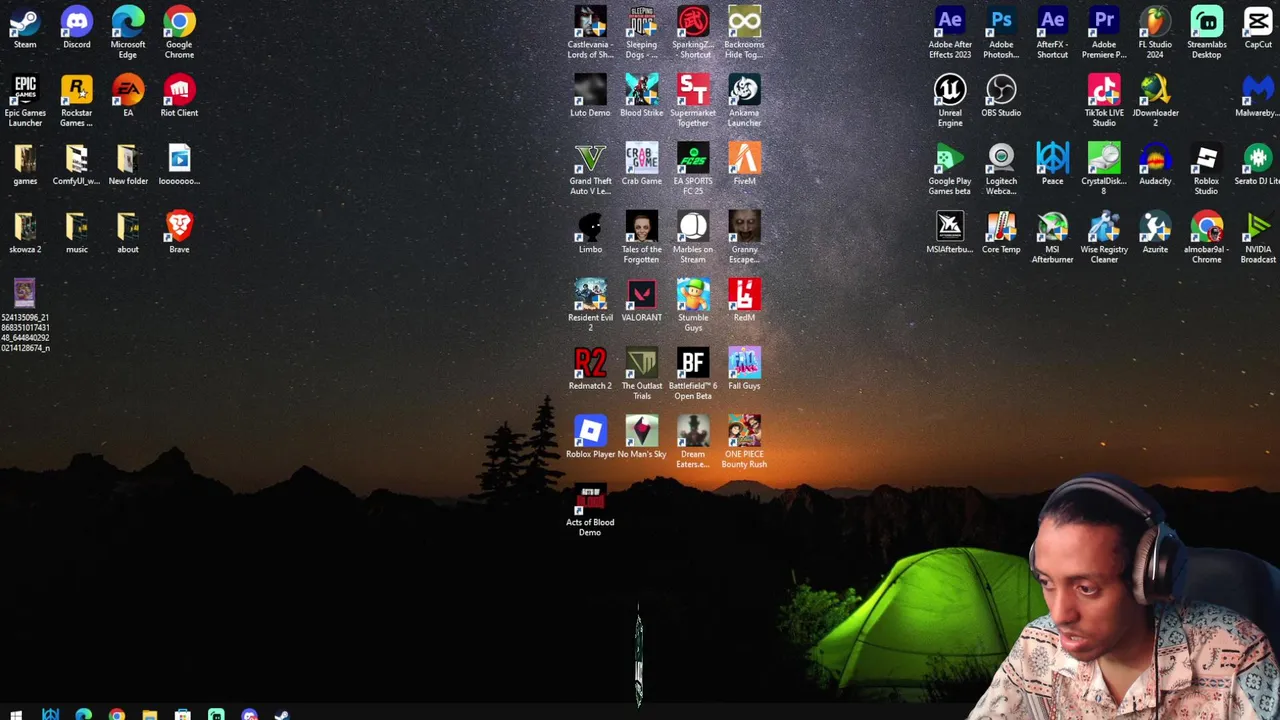Open File Explorer from the taskbar

tap(149, 714)
